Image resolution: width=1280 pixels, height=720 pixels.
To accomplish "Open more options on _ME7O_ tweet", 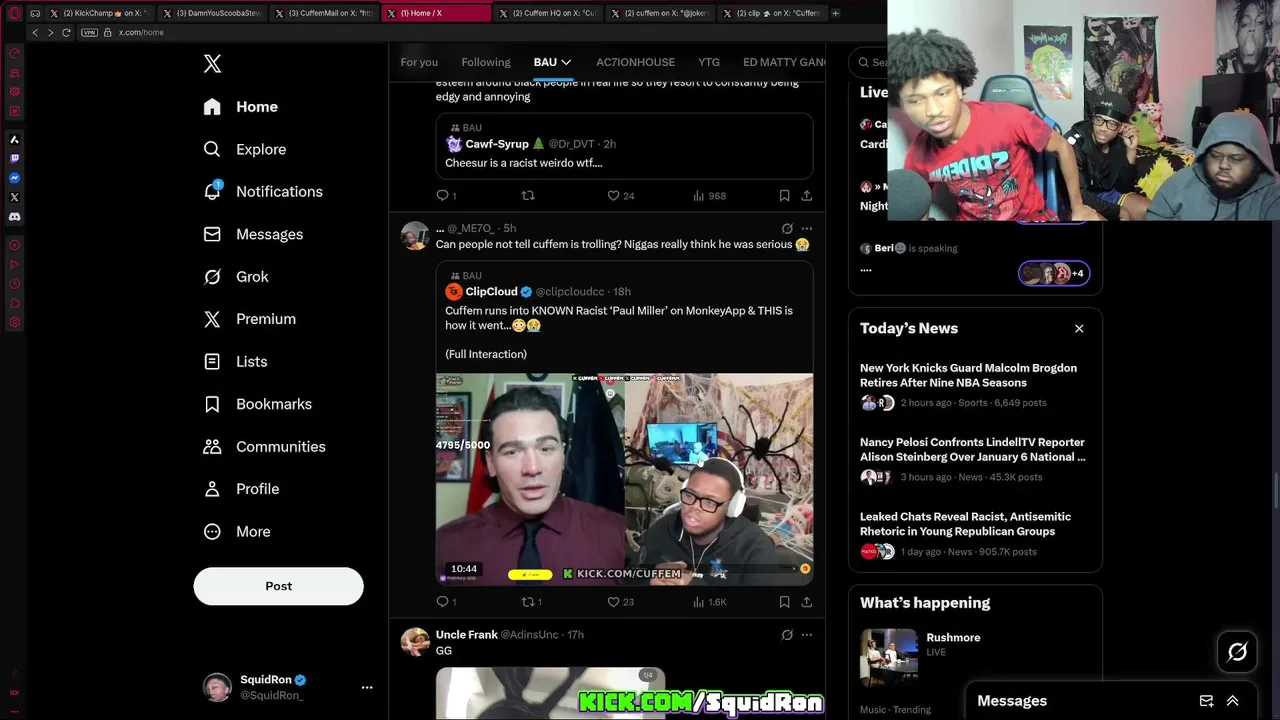I will coord(806,228).
